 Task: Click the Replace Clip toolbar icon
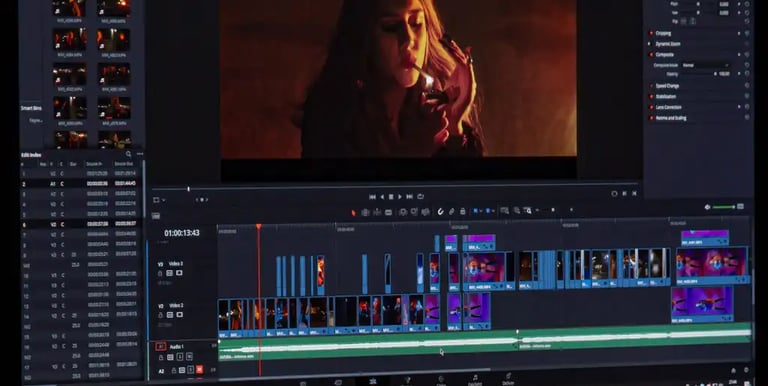(426, 212)
